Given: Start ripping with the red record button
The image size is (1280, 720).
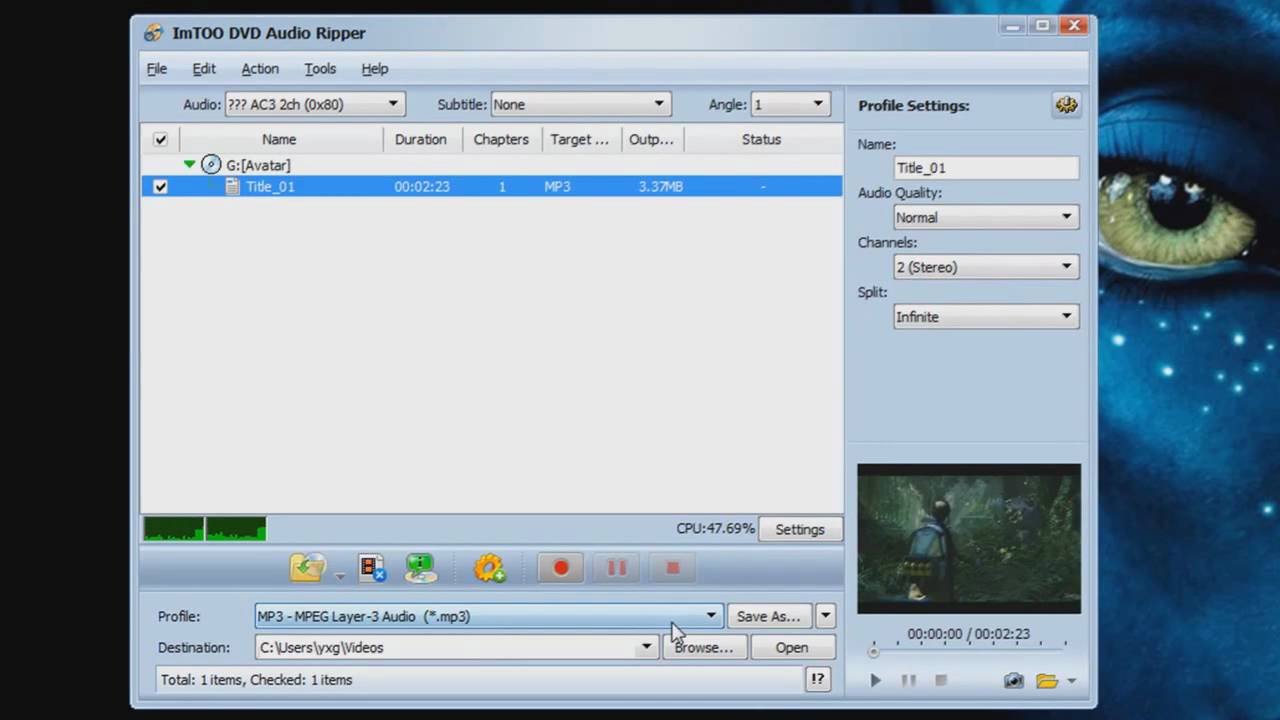Looking at the screenshot, I should [x=560, y=568].
